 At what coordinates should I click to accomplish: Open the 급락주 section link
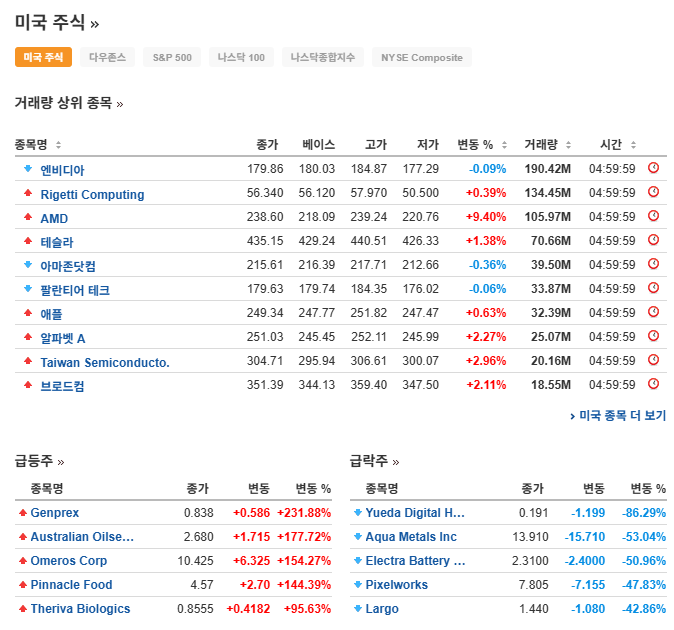[374, 461]
